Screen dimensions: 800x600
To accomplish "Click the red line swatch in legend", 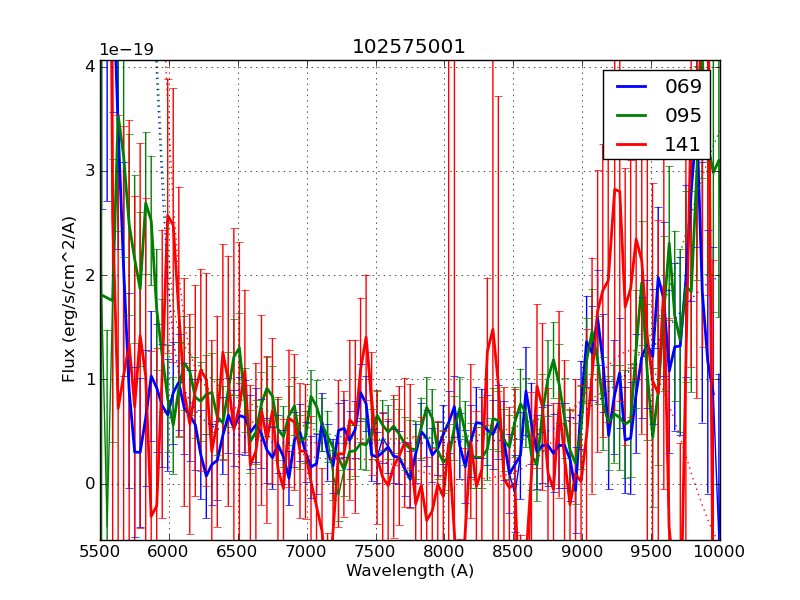I will 632,144.
